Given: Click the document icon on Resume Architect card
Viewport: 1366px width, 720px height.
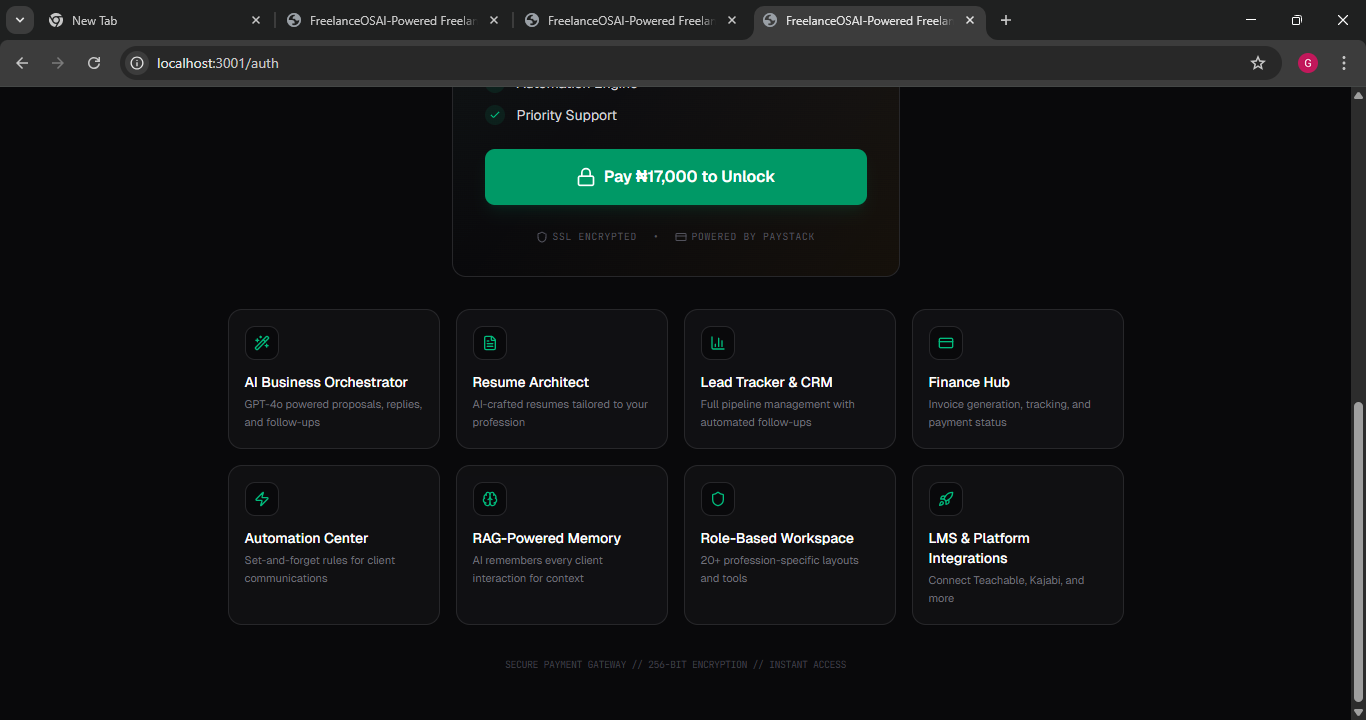Looking at the screenshot, I should pos(490,343).
